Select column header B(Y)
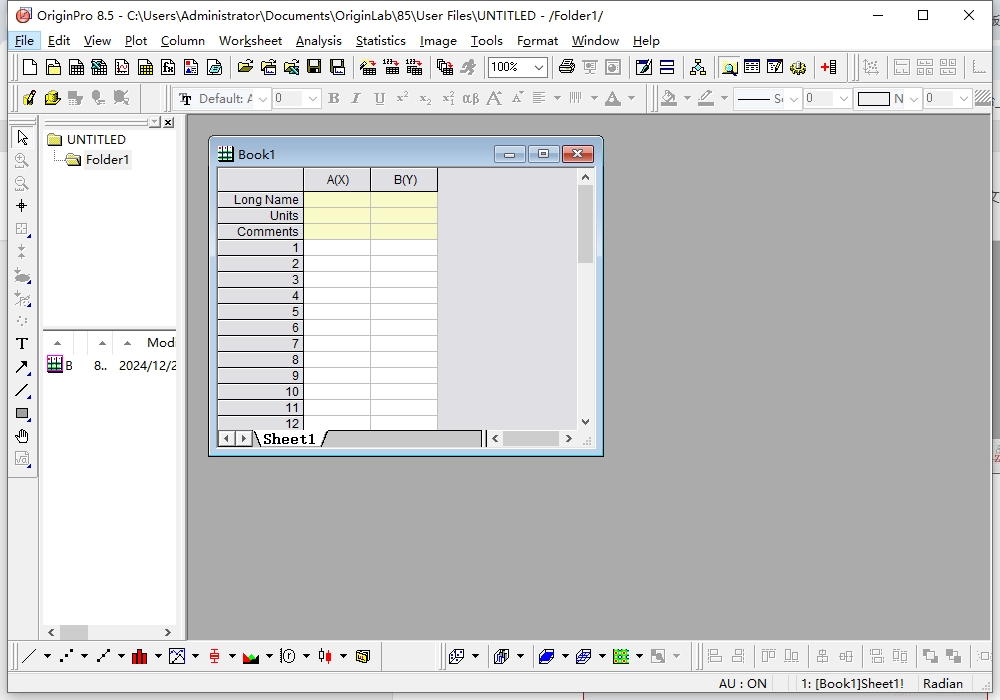Viewport: 1000px width, 700px height. (404, 180)
